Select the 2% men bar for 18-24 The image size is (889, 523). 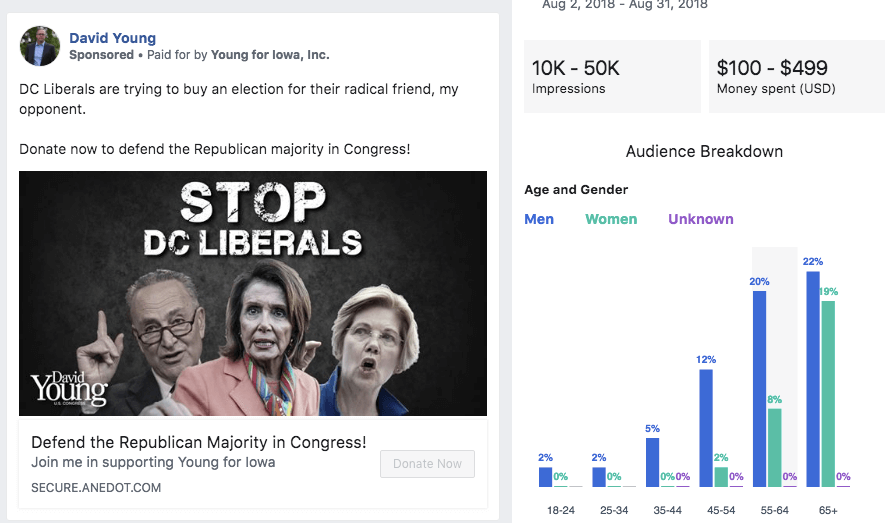tap(545, 476)
